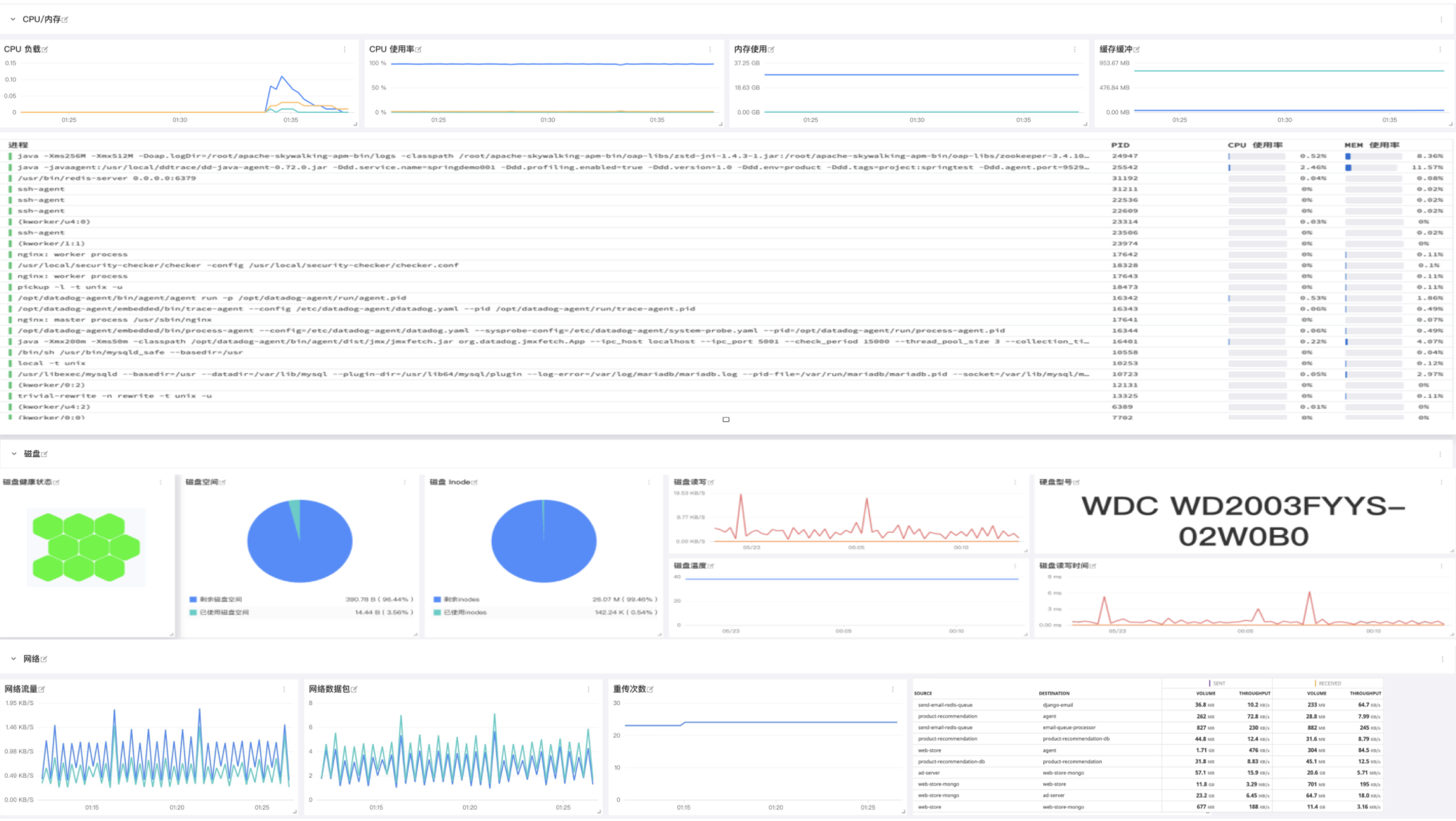Click edit icon beside 磁盘型号 title
This screenshot has width=1456, height=821.
click(1076, 483)
